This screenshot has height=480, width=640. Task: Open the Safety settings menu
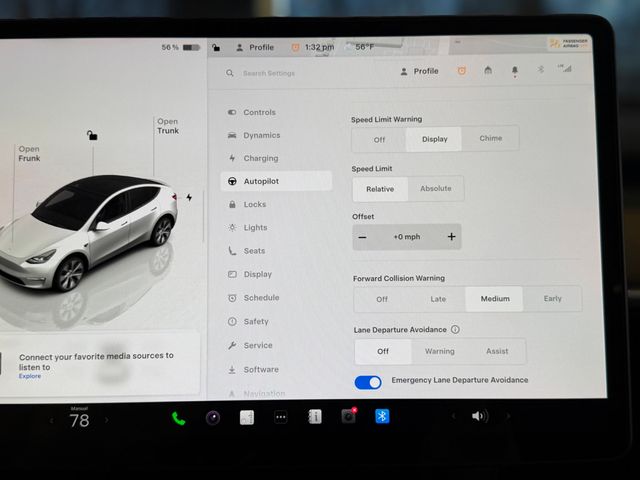coord(276,321)
